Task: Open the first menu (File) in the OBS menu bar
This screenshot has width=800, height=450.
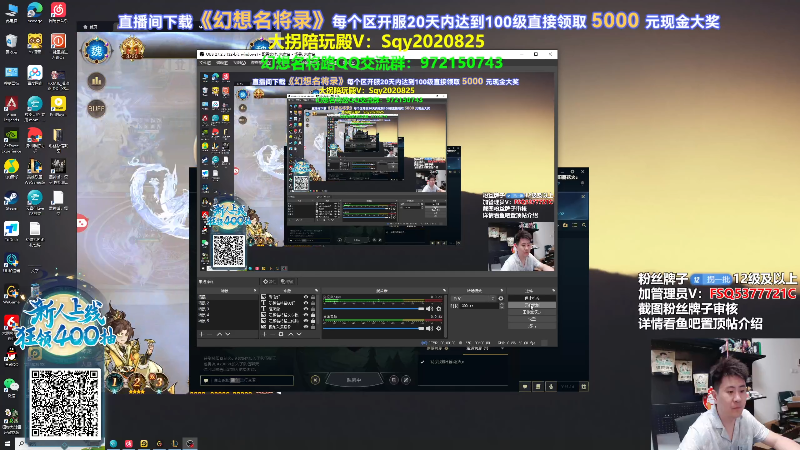Action: tap(206, 63)
